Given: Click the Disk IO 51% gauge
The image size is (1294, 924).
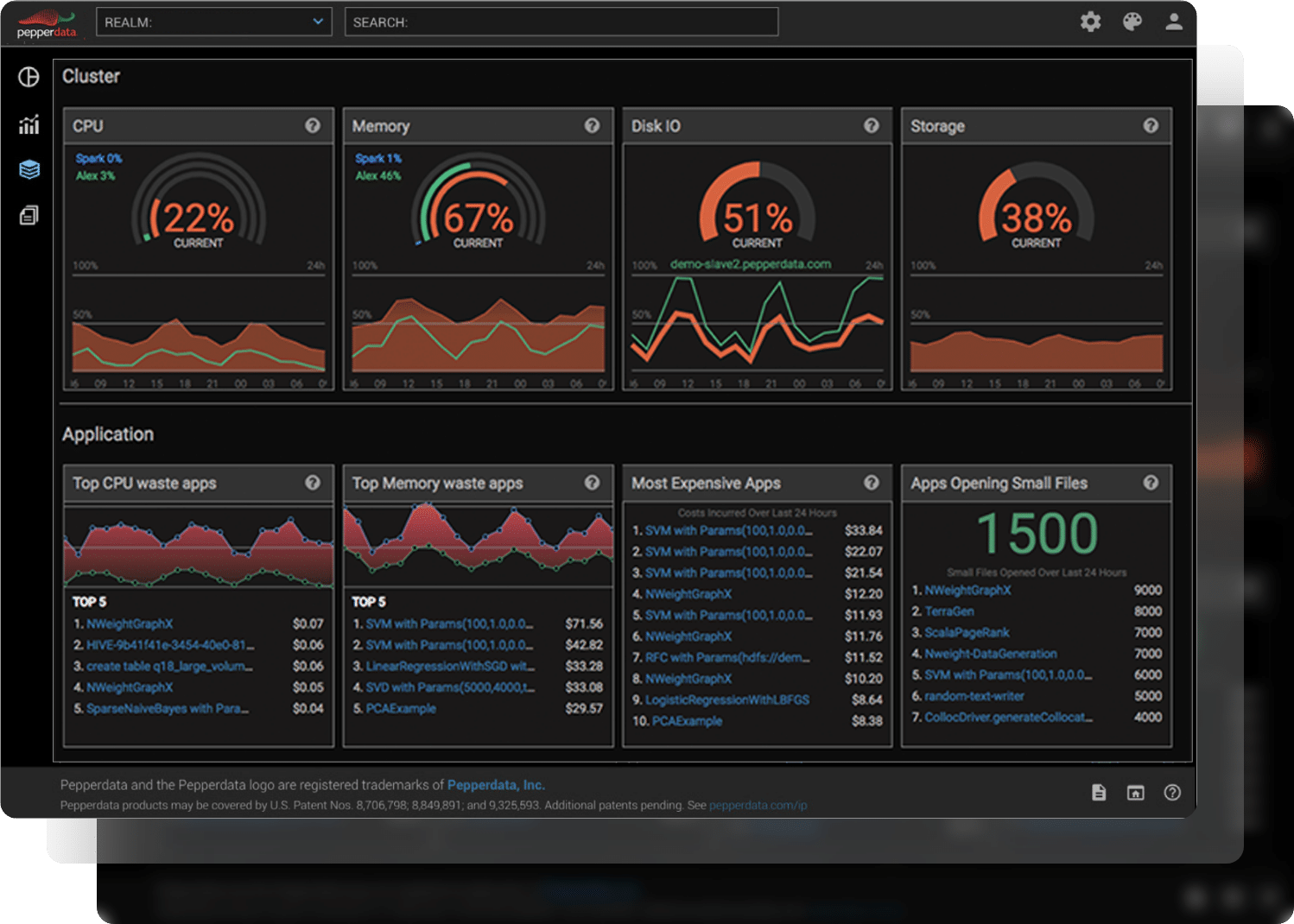Looking at the screenshot, I should point(758,206).
